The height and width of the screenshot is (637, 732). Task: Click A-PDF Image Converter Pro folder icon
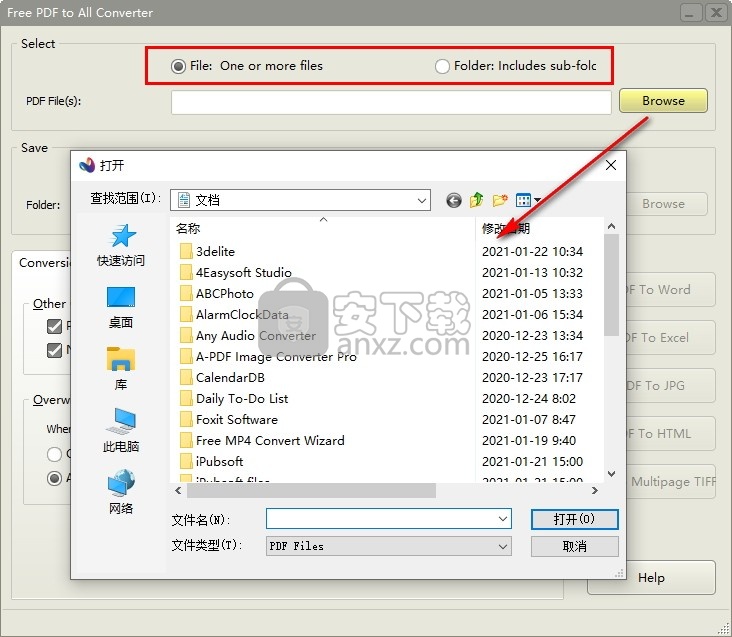186,356
